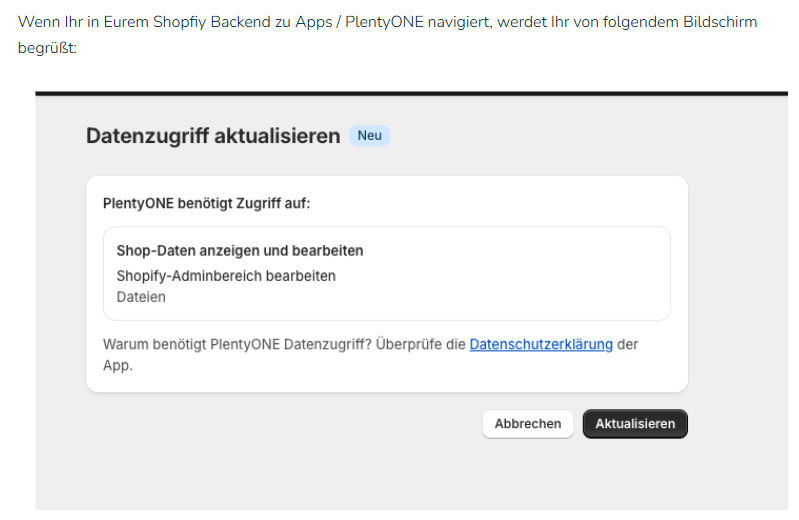Click the word 'navigiert' in the intro sentence
Viewport: 799px width, 520px height.
477,22
